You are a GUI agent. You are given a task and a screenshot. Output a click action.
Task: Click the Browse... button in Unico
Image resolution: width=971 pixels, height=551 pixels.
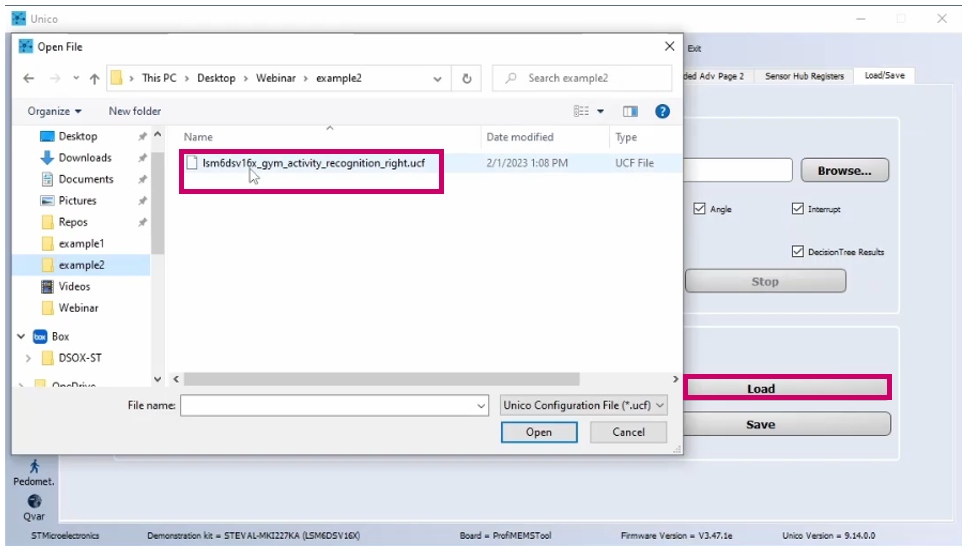(x=845, y=170)
